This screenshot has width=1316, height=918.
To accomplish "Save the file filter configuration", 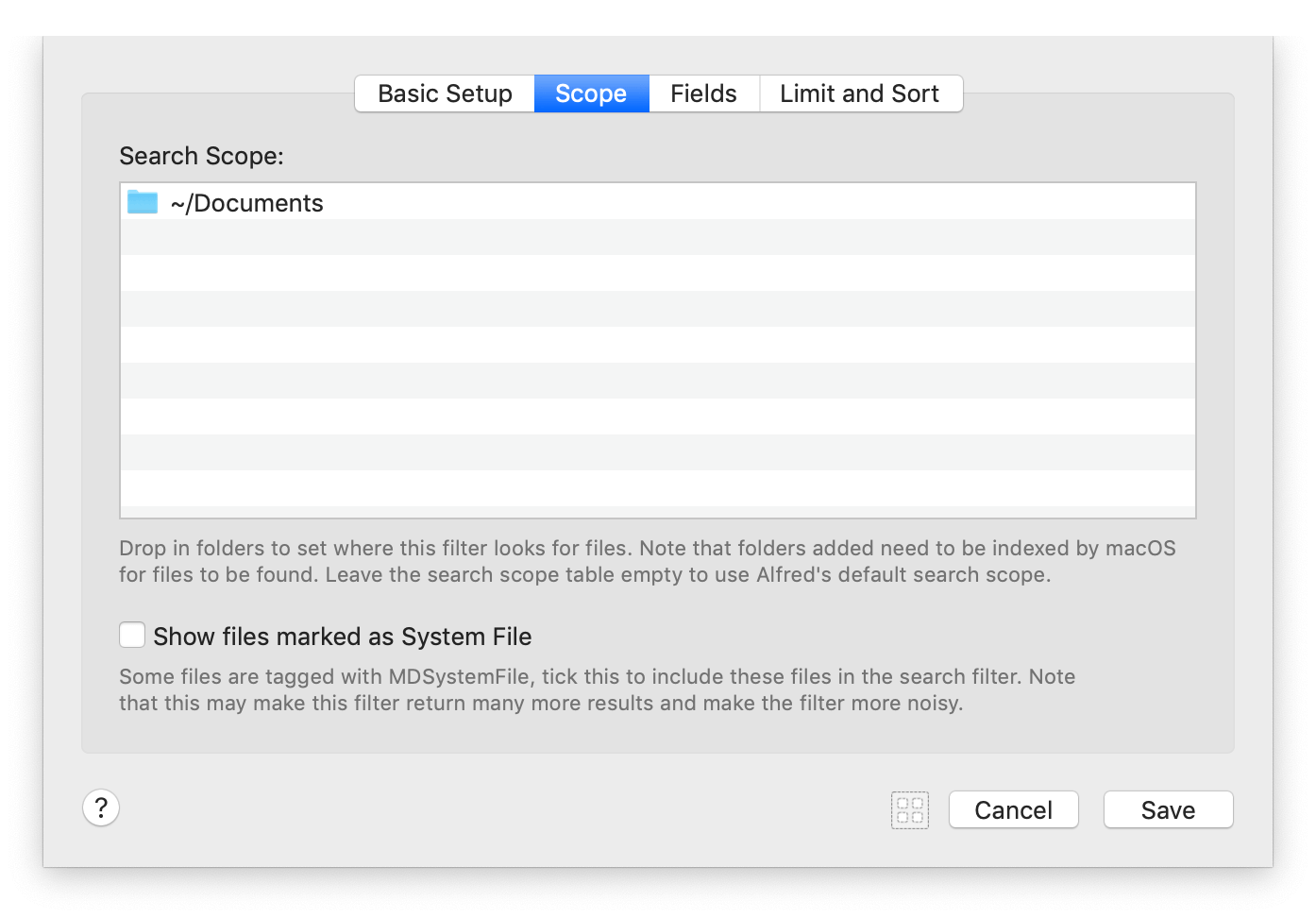I will coord(1168,809).
